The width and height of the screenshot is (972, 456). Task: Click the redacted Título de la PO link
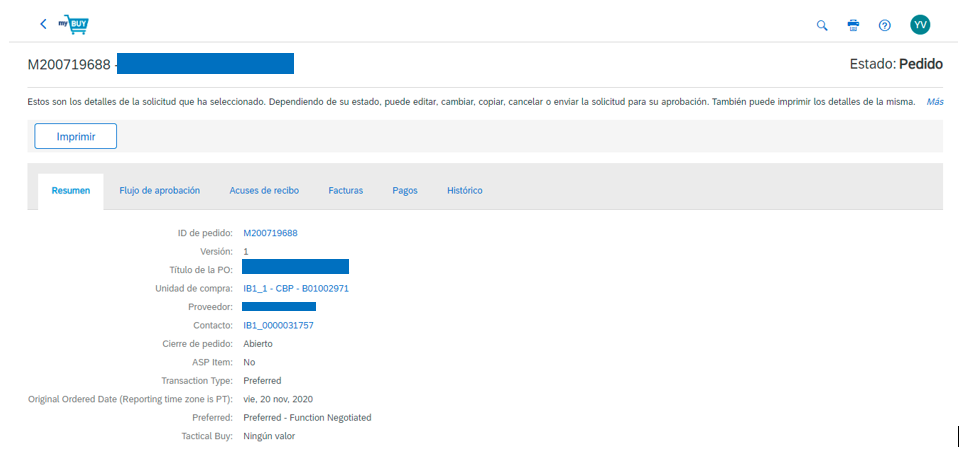(295, 267)
